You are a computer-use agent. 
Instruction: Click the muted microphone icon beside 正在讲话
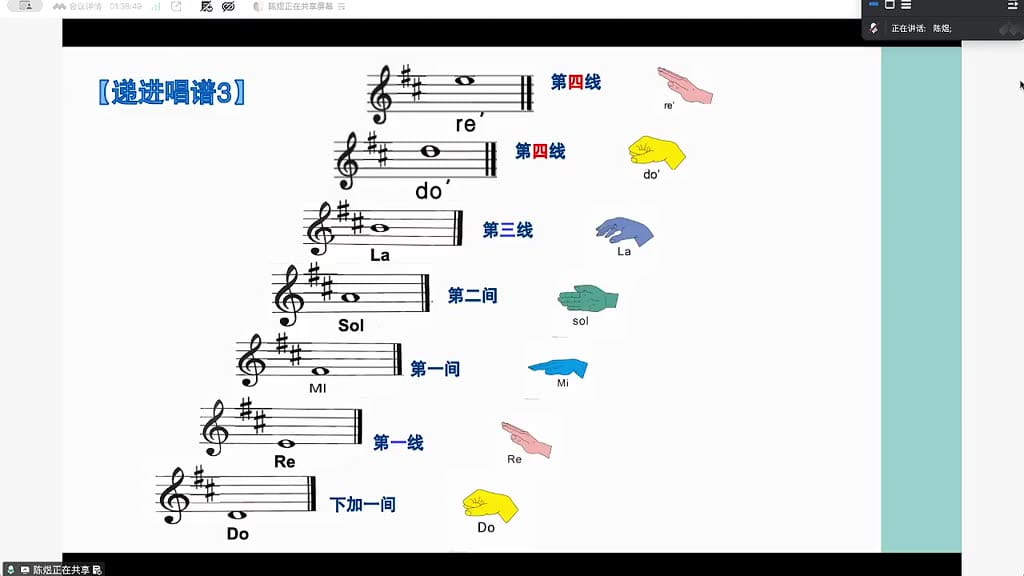874,28
